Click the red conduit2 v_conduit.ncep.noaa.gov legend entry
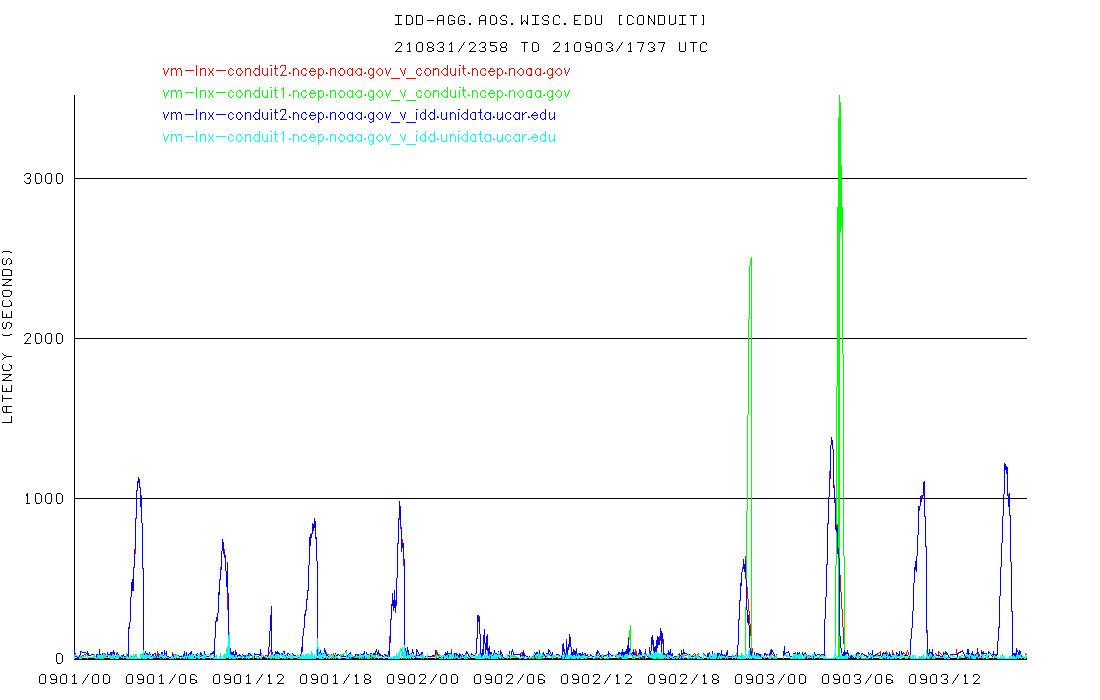 point(366,71)
